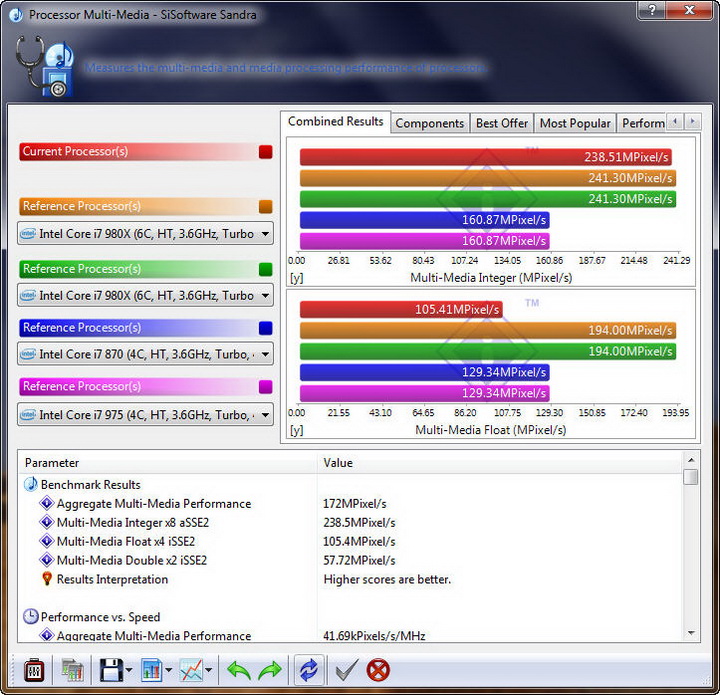Switch to the Perform tab

[642, 123]
